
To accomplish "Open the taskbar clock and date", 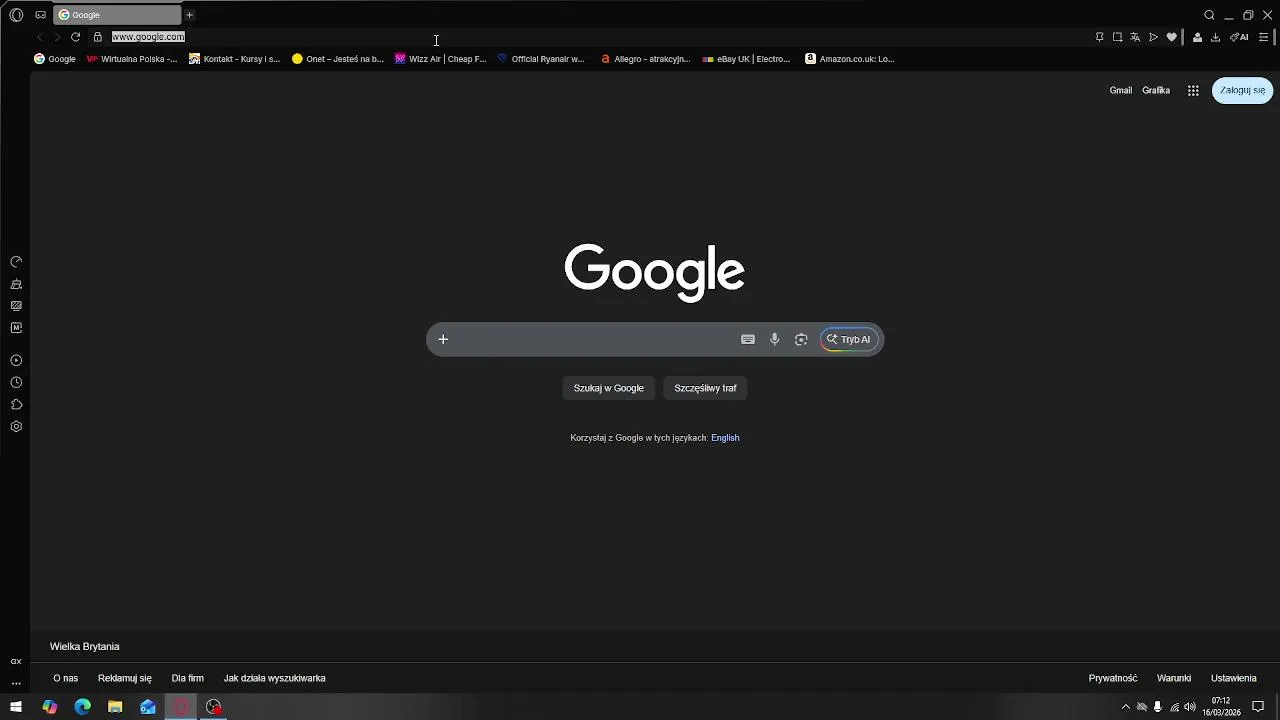I will coord(1221,707).
